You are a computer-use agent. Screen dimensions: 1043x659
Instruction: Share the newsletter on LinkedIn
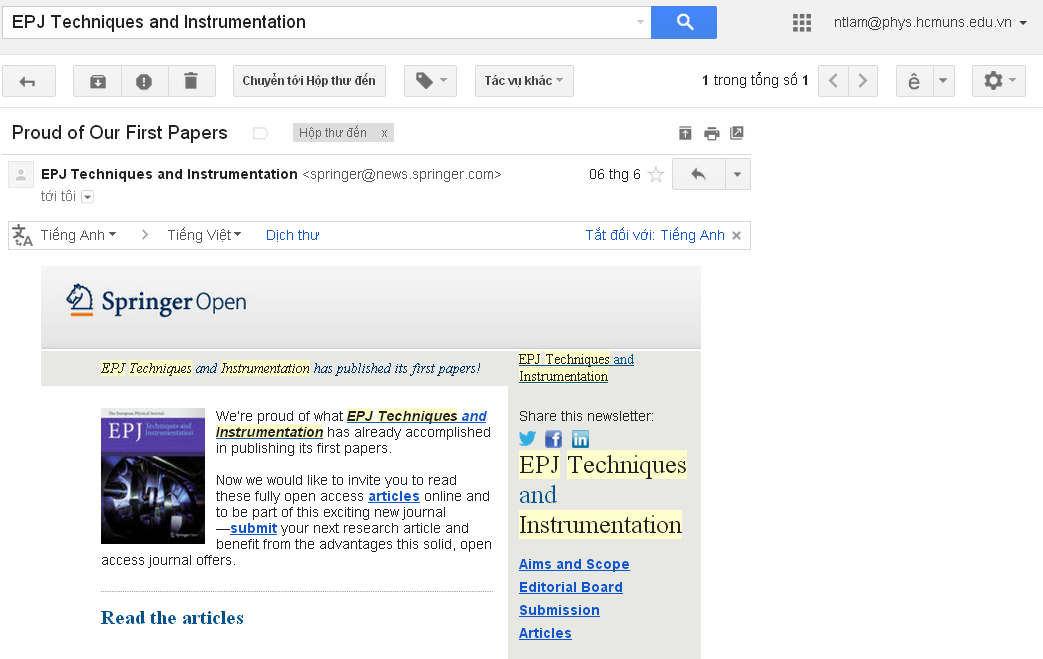coord(580,439)
